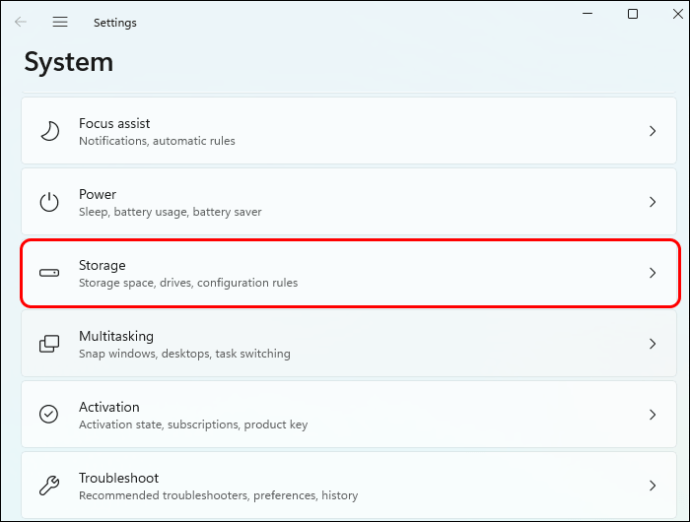Expand Multitasking via right chevron
This screenshot has width=690, height=522.
[x=652, y=344]
